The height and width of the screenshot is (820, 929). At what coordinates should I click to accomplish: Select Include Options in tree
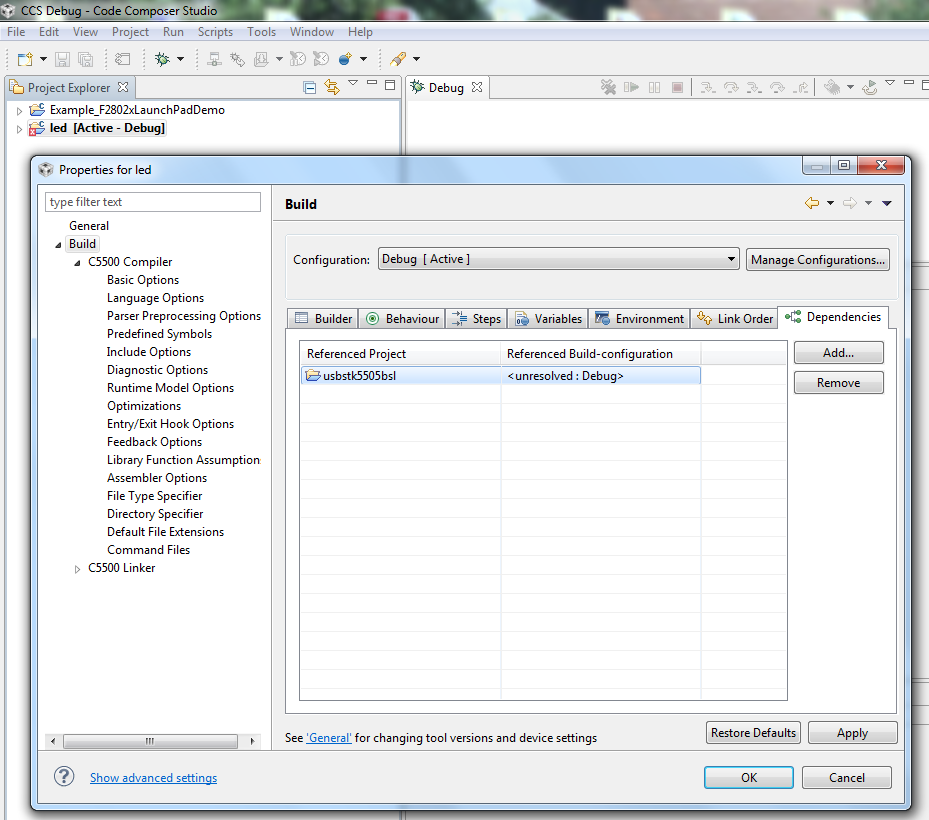tap(149, 352)
